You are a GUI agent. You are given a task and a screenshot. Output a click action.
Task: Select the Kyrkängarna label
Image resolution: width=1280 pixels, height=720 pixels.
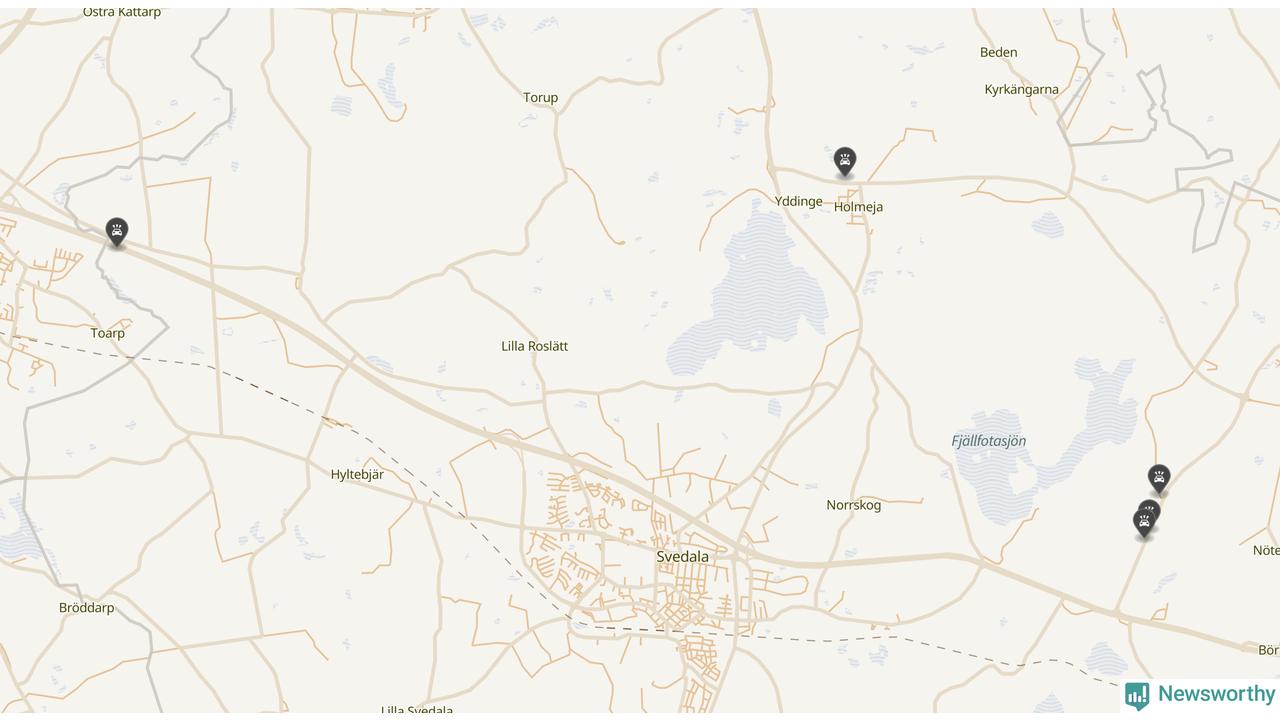pyautogui.click(x=1021, y=90)
